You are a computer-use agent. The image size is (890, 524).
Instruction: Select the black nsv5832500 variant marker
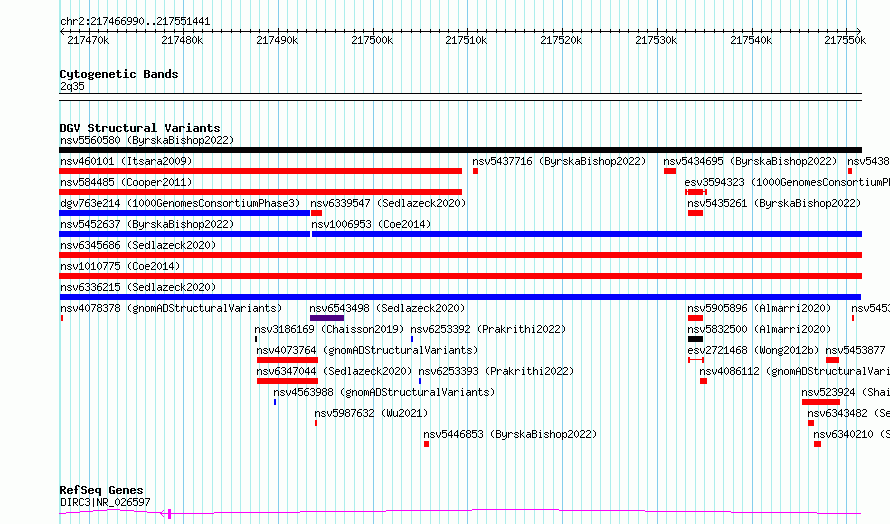click(695, 339)
